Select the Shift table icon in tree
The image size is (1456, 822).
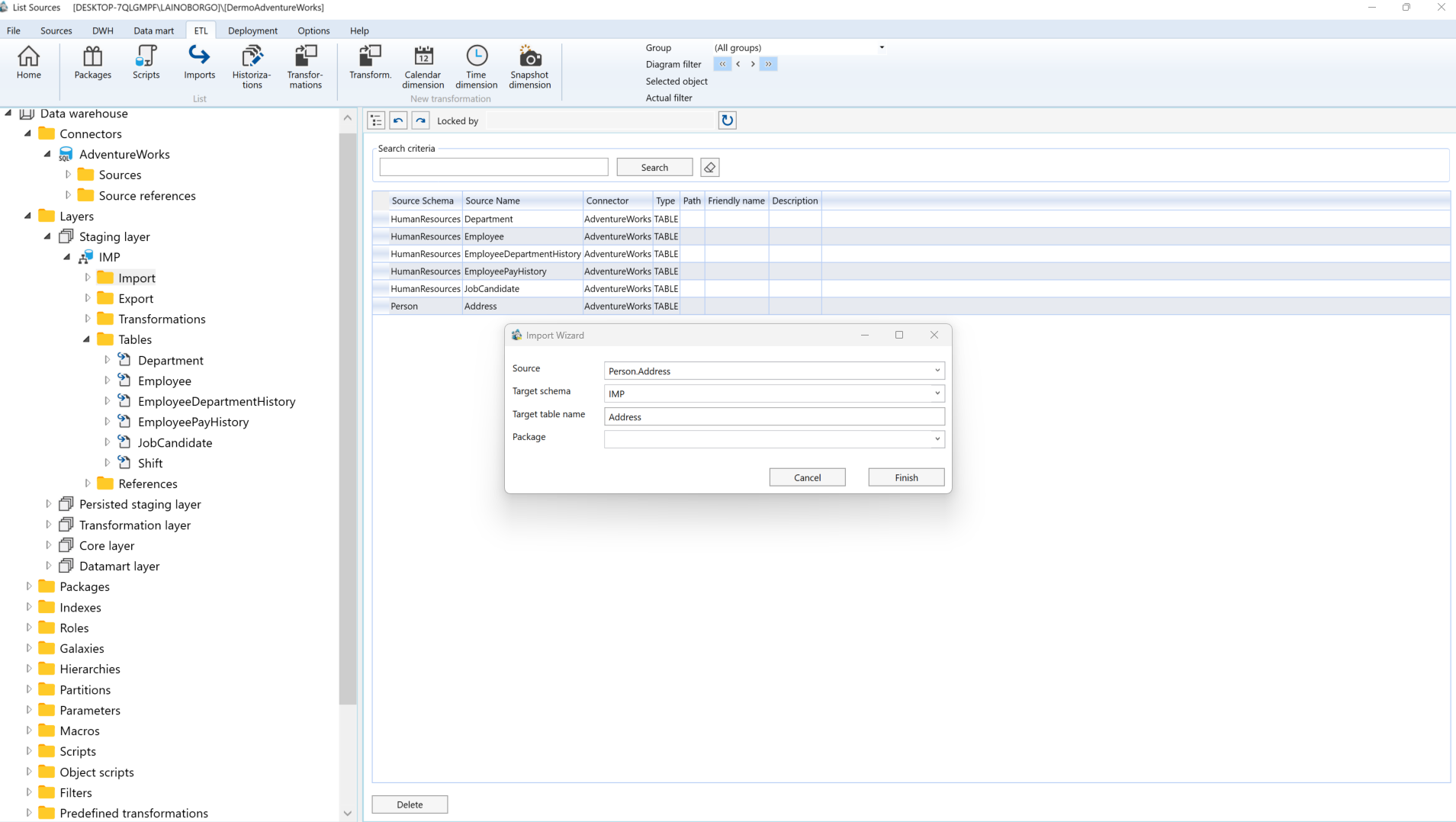coord(124,463)
